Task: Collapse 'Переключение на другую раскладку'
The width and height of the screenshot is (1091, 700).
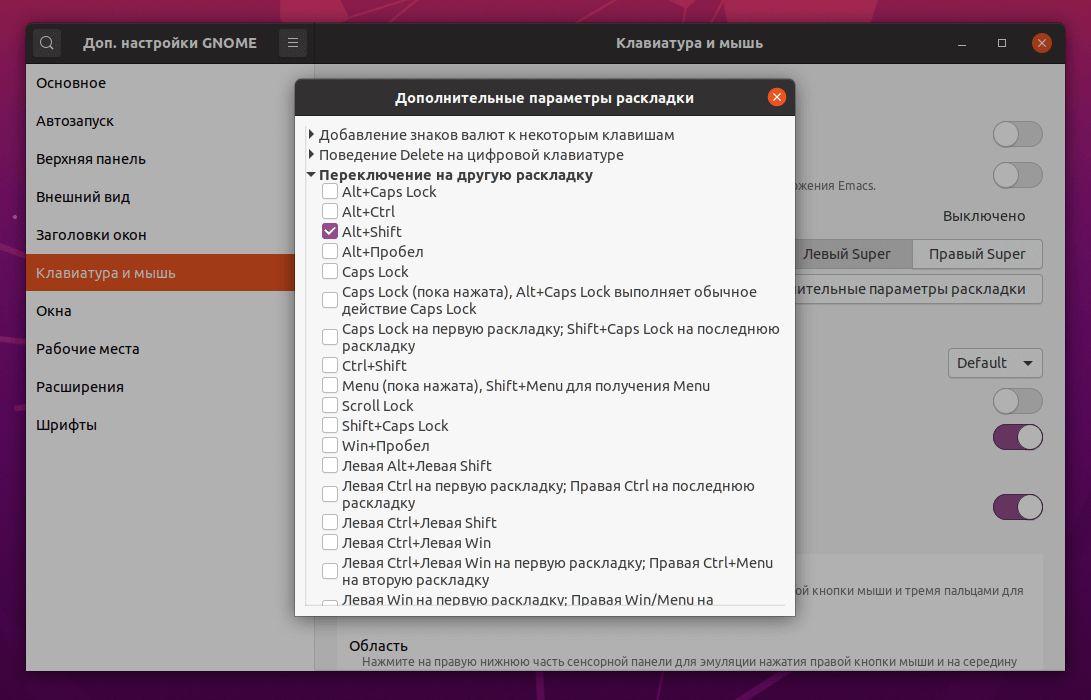Action: 313,174
